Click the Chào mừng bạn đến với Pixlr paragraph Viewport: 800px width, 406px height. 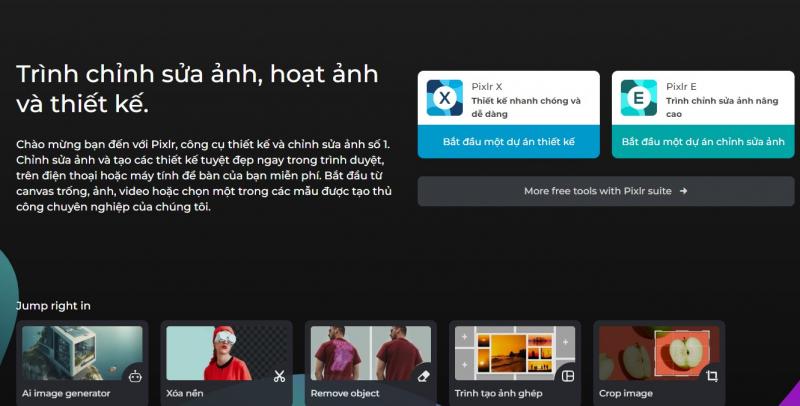click(x=204, y=175)
